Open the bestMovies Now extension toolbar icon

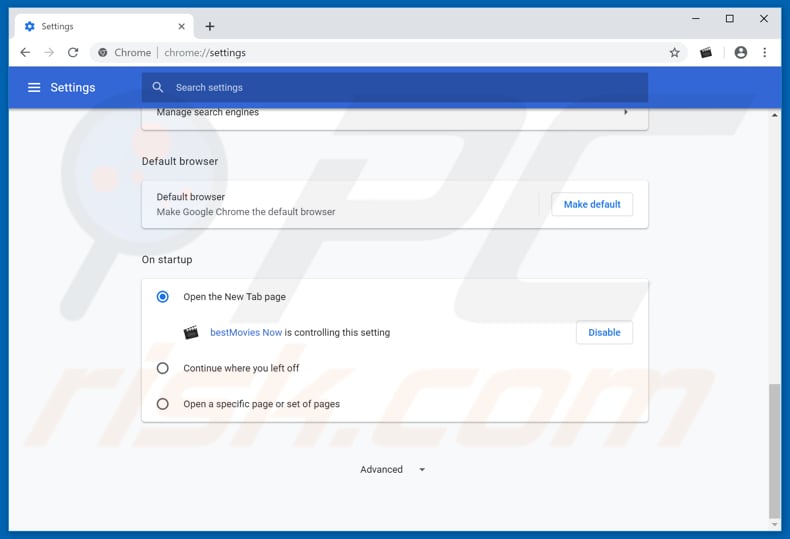pyautogui.click(x=706, y=53)
